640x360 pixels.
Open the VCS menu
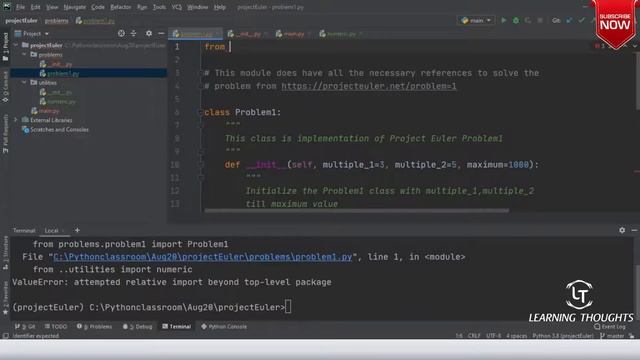(176, 7)
